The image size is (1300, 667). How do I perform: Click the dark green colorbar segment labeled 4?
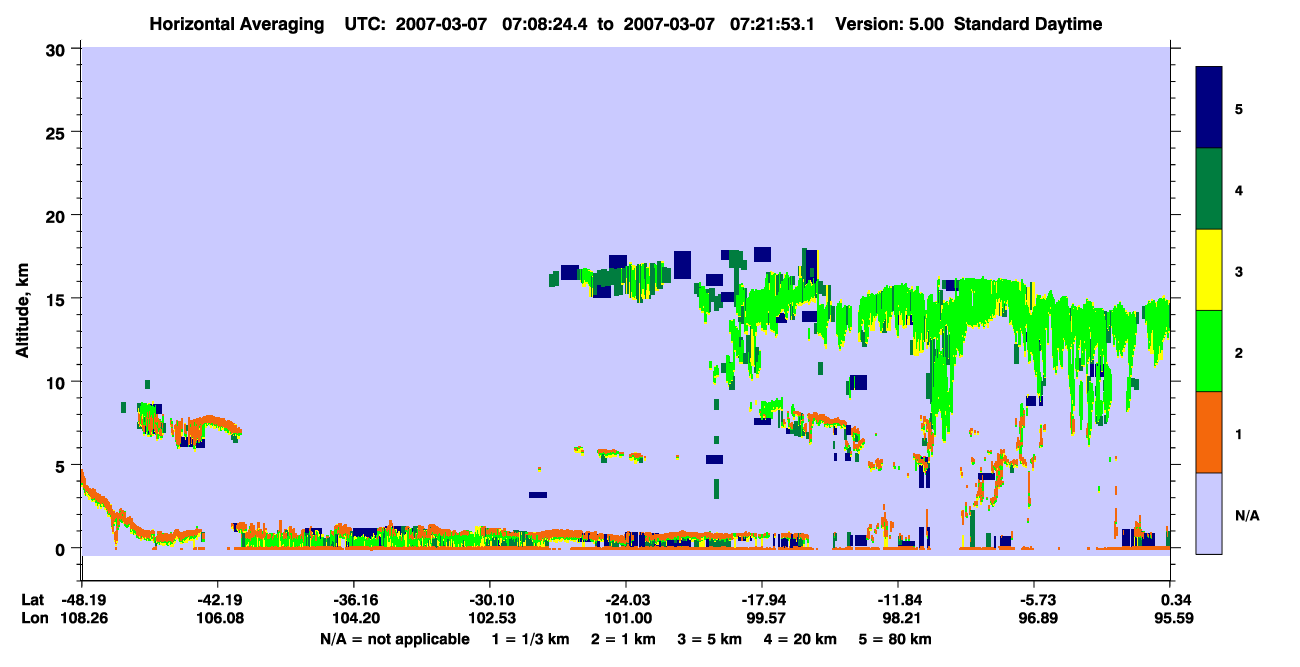[x=1209, y=189]
